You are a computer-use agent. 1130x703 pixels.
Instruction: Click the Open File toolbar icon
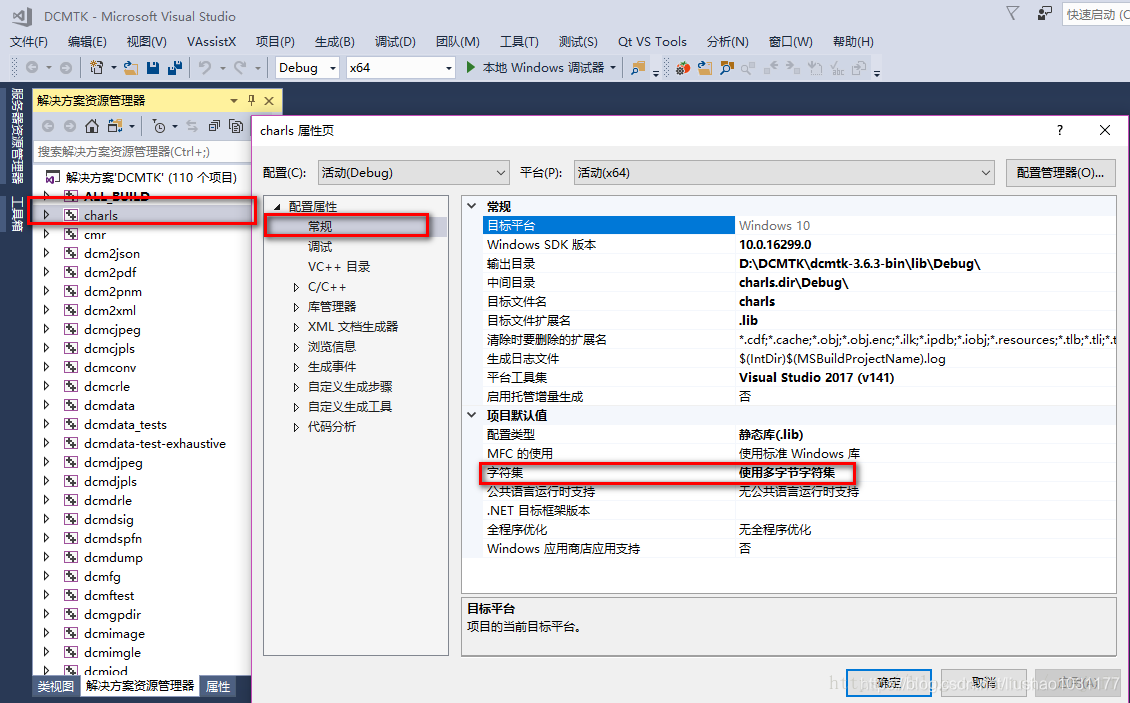(x=130, y=68)
